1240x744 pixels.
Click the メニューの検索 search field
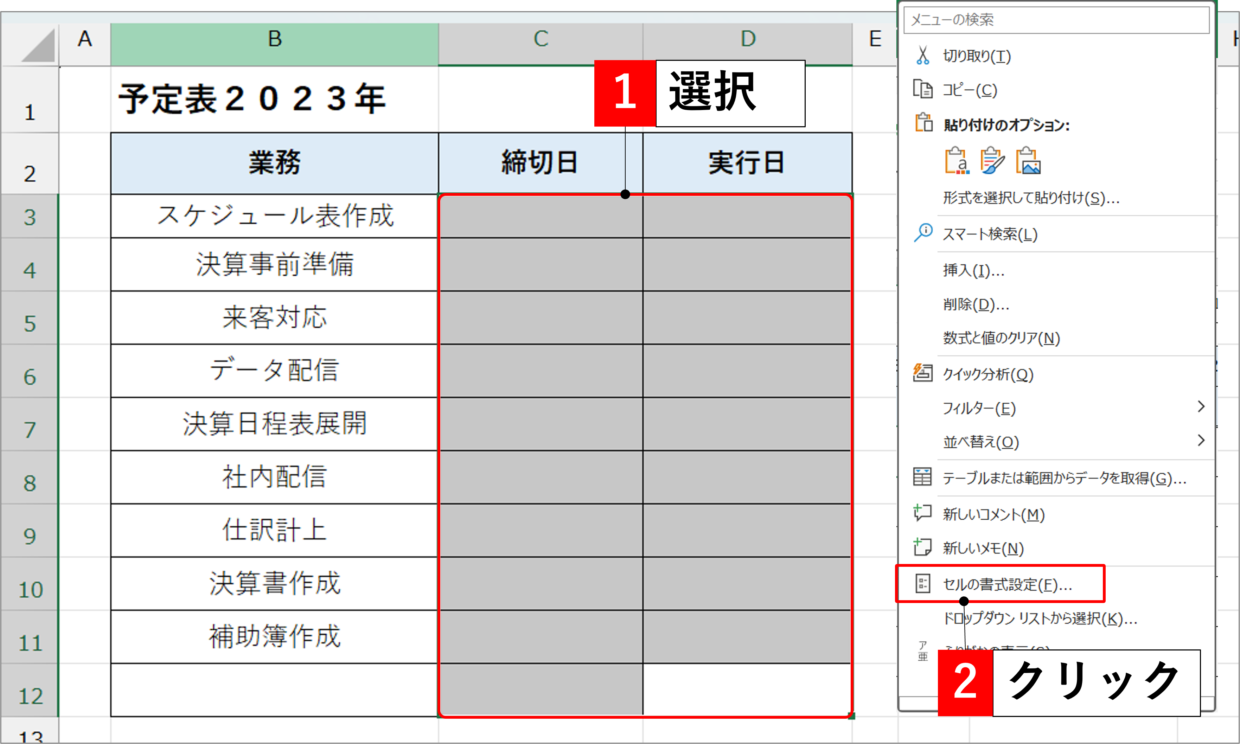click(x=1055, y=20)
